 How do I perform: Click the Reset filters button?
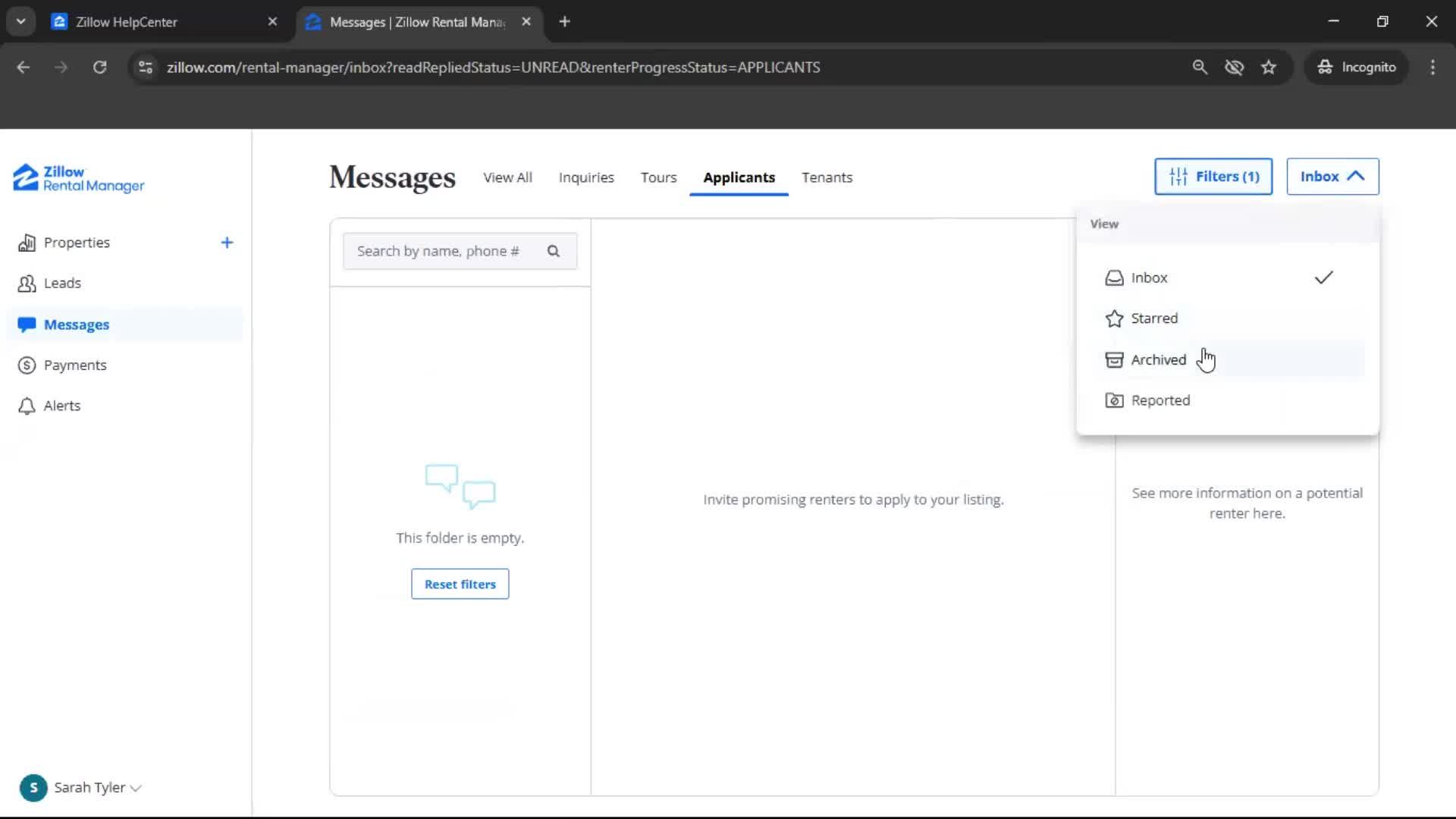(460, 583)
